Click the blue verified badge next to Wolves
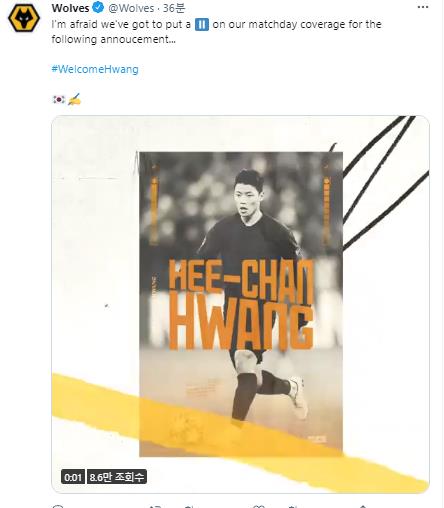This screenshot has width=444, height=508. pyautogui.click(x=98, y=8)
